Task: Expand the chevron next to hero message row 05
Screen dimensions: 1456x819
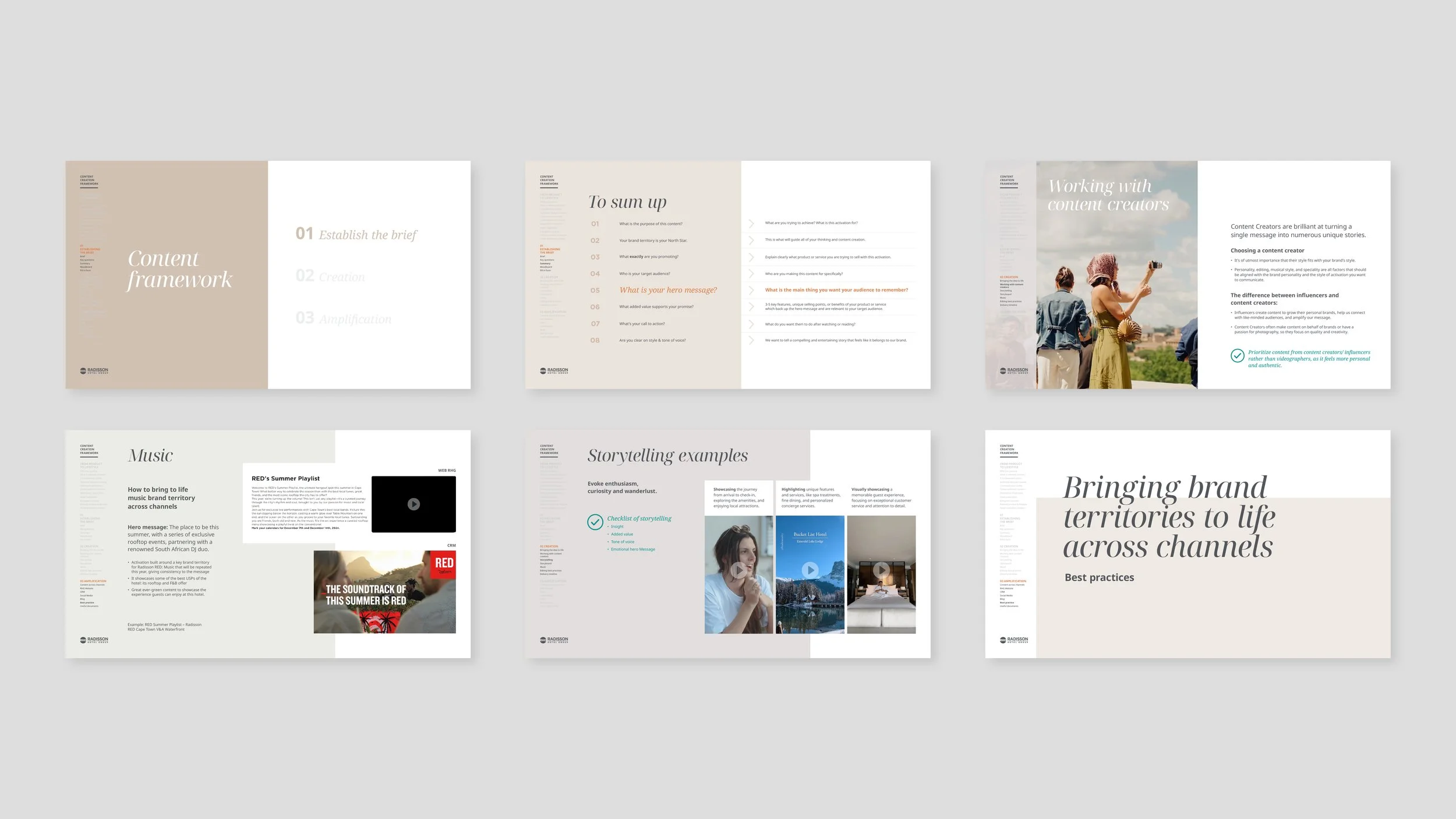Action: [x=751, y=290]
